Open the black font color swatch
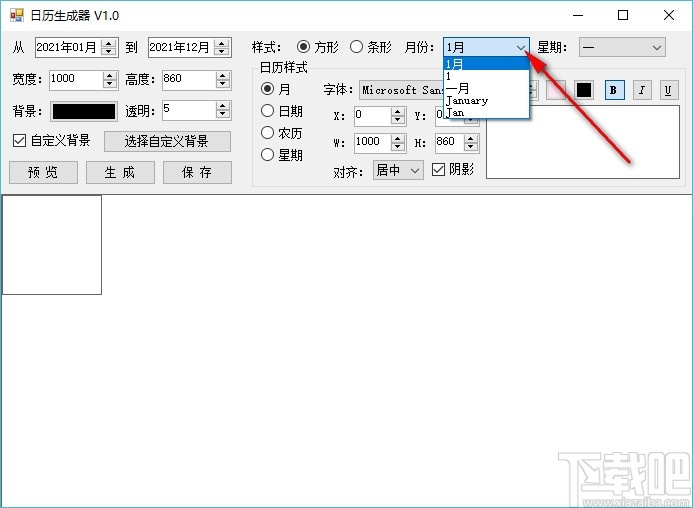The height and width of the screenshot is (508, 693). (x=583, y=90)
